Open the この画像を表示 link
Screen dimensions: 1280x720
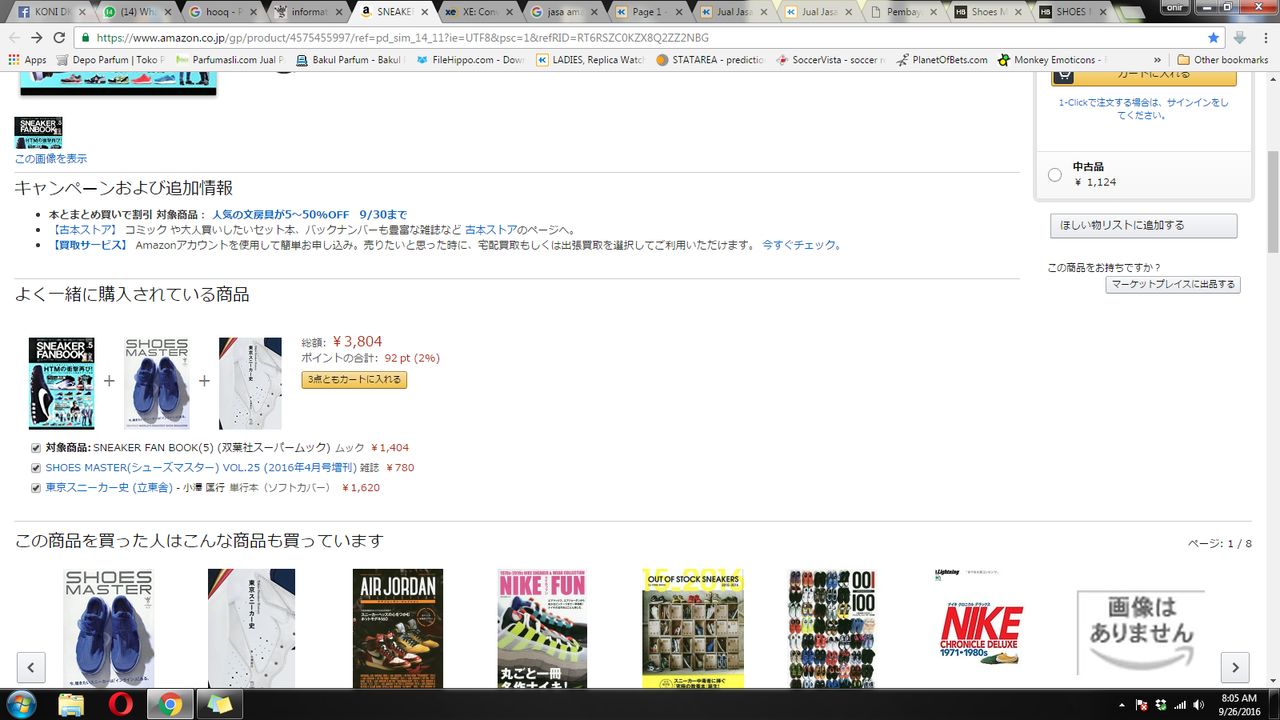coord(51,159)
